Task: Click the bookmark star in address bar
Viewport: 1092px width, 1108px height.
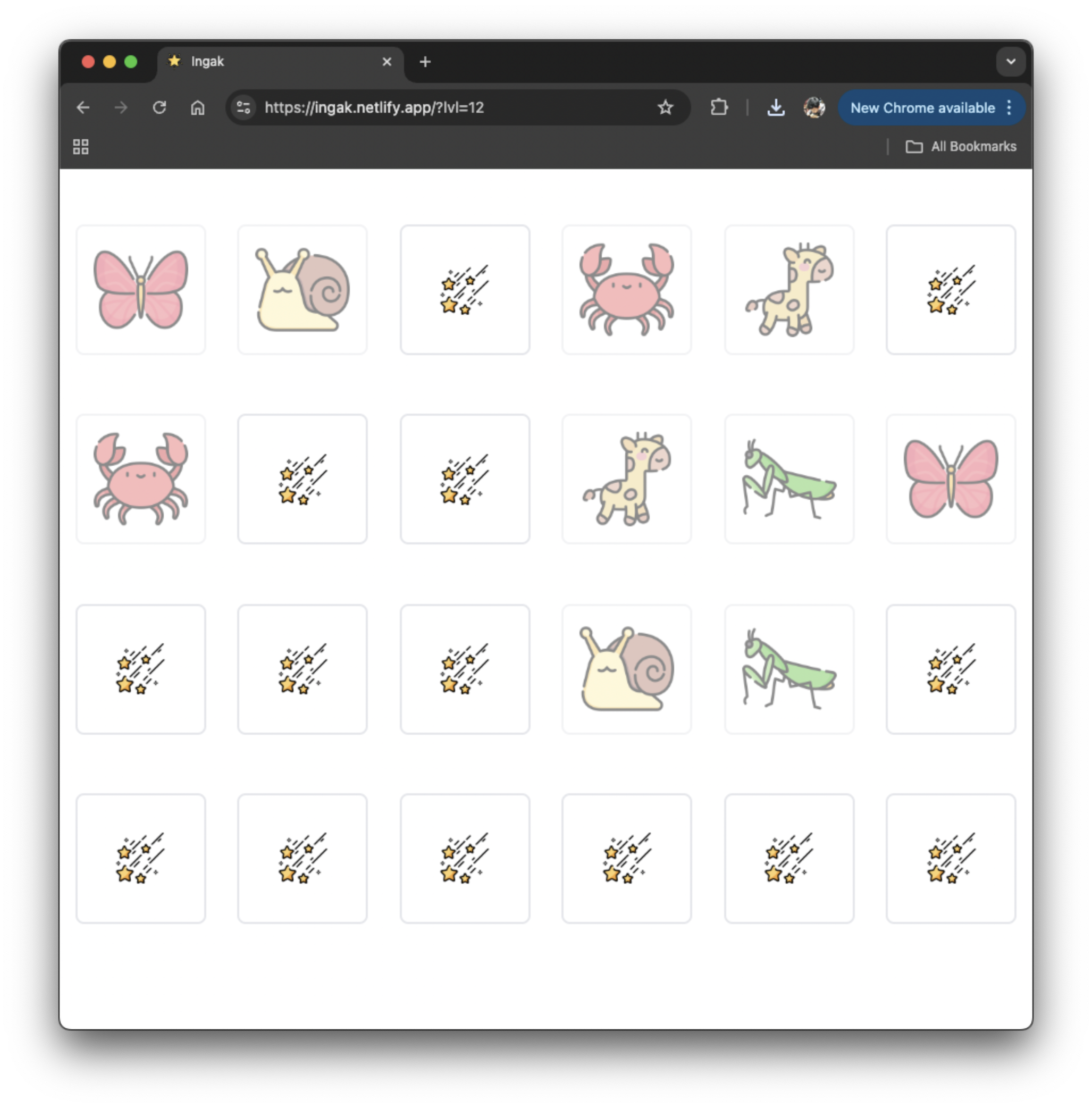Action: [x=665, y=107]
